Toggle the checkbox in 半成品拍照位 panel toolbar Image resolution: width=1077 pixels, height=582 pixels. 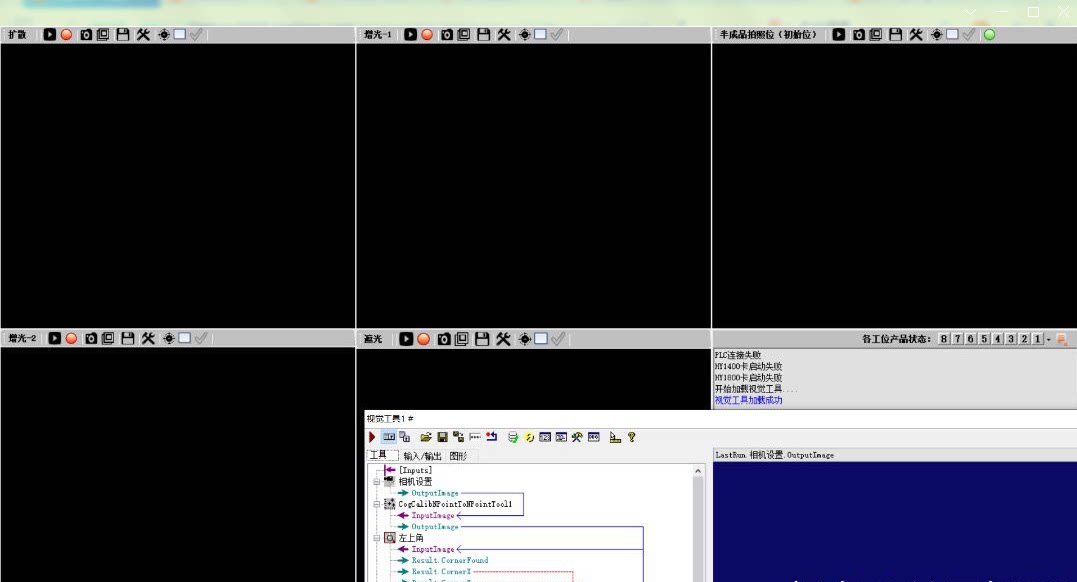[953, 34]
